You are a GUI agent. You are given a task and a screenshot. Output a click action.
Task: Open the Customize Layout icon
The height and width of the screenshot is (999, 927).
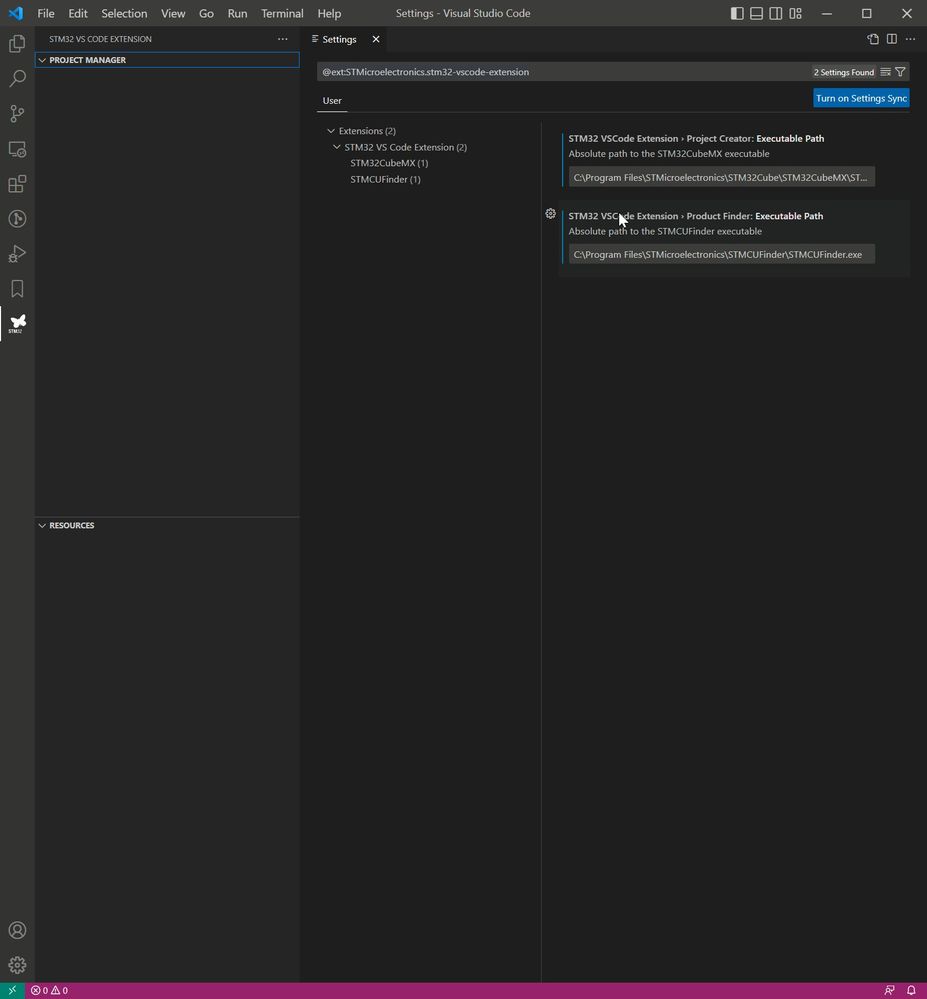pyautogui.click(x=796, y=13)
